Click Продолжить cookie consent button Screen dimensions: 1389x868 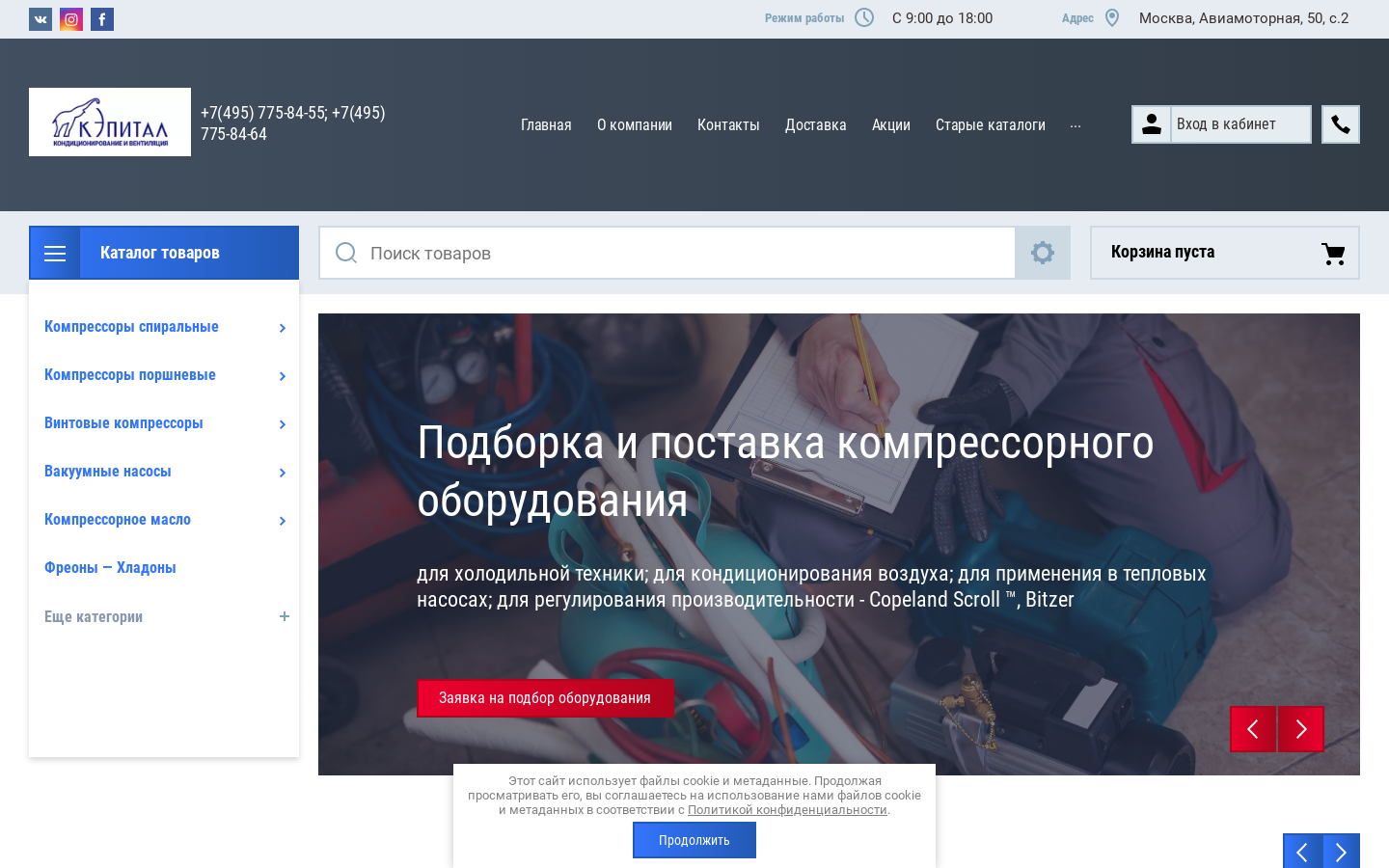pyautogui.click(x=694, y=840)
